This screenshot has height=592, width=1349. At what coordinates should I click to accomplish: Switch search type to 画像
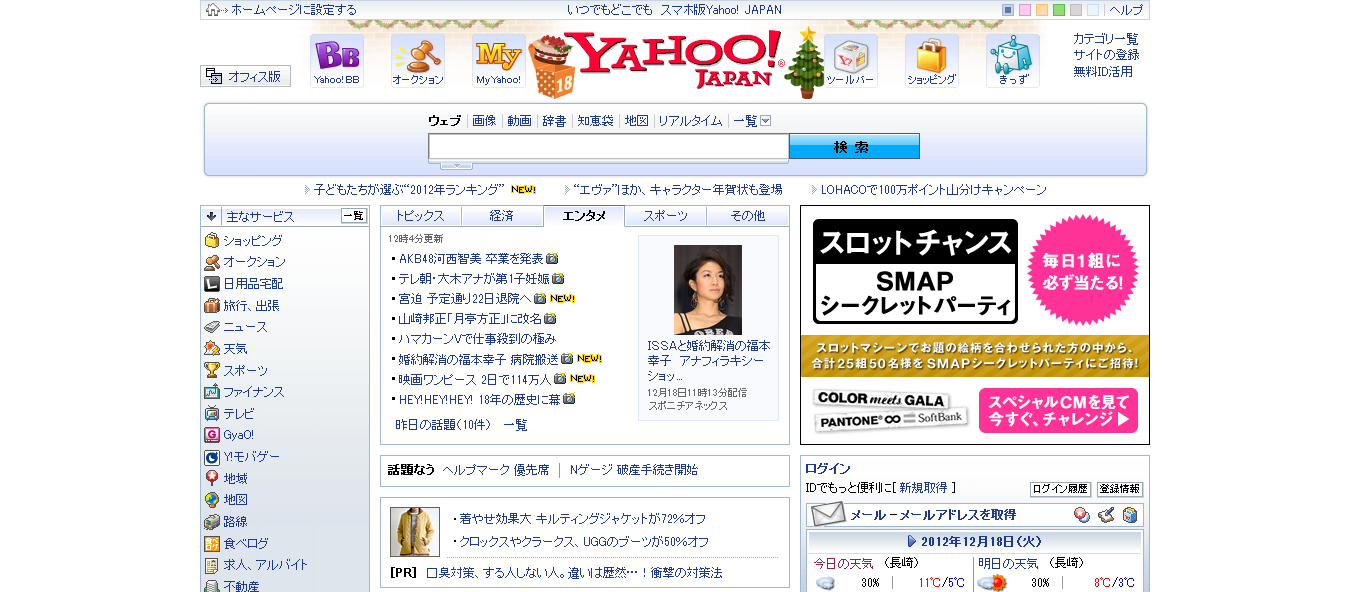(x=484, y=121)
